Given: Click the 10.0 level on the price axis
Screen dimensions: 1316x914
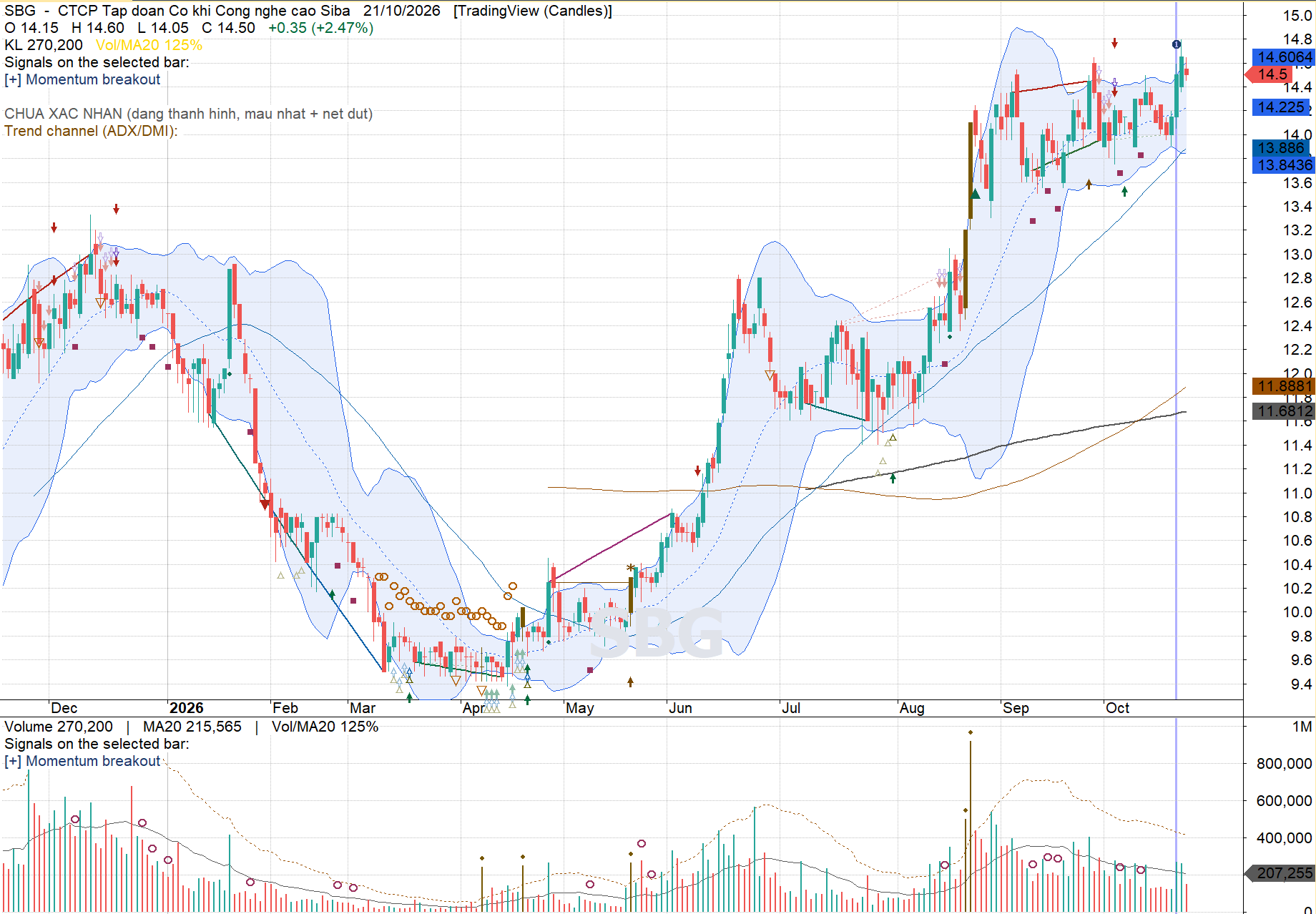Looking at the screenshot, I should (1297, 612).
